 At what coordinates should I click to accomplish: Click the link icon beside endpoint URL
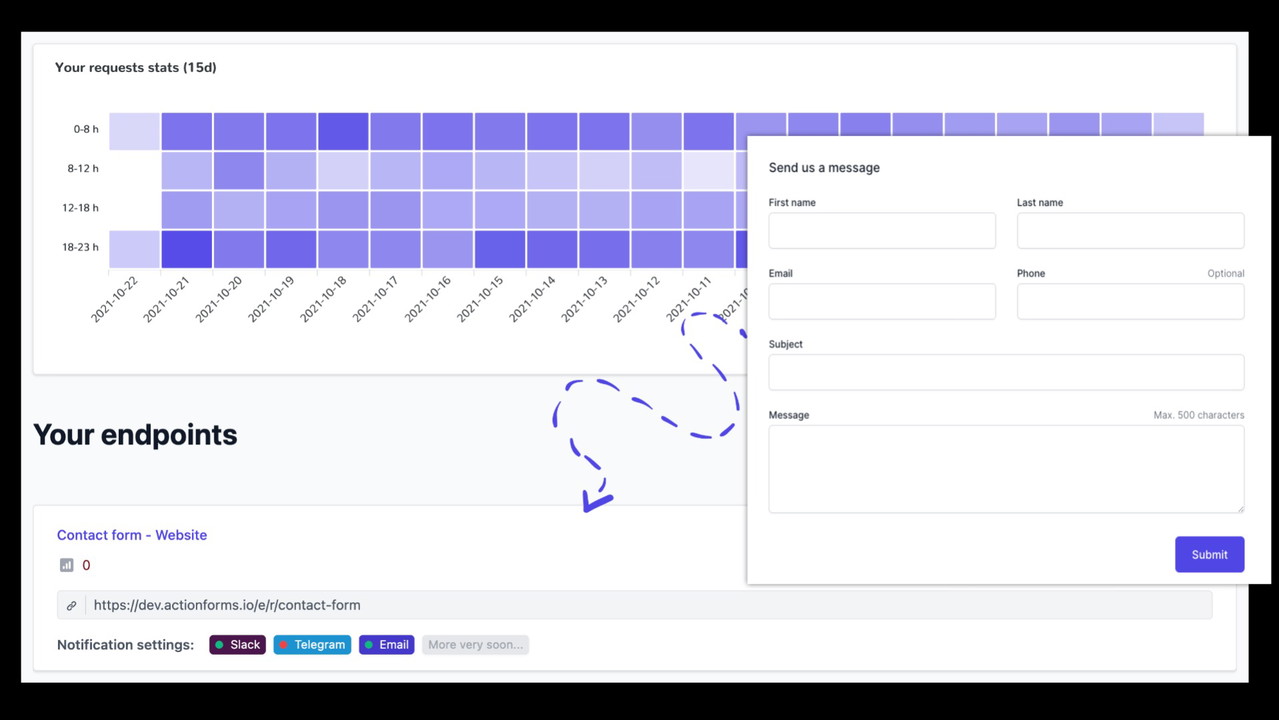(71, 605)
